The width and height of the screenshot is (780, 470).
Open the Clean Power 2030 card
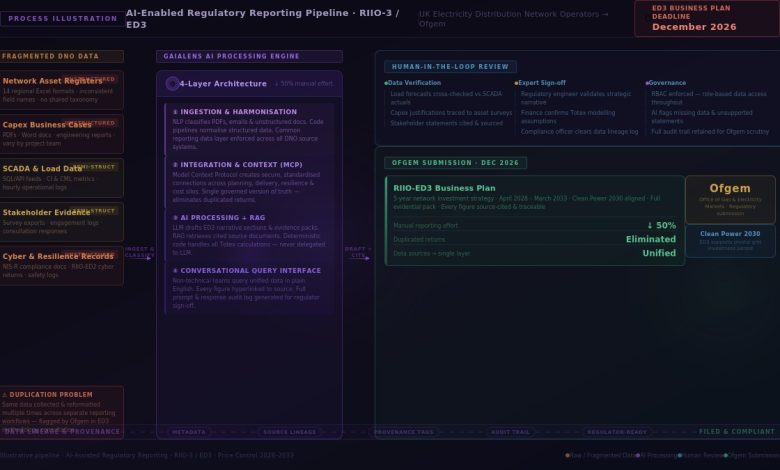pyautogui.click(x=729, y=241)
